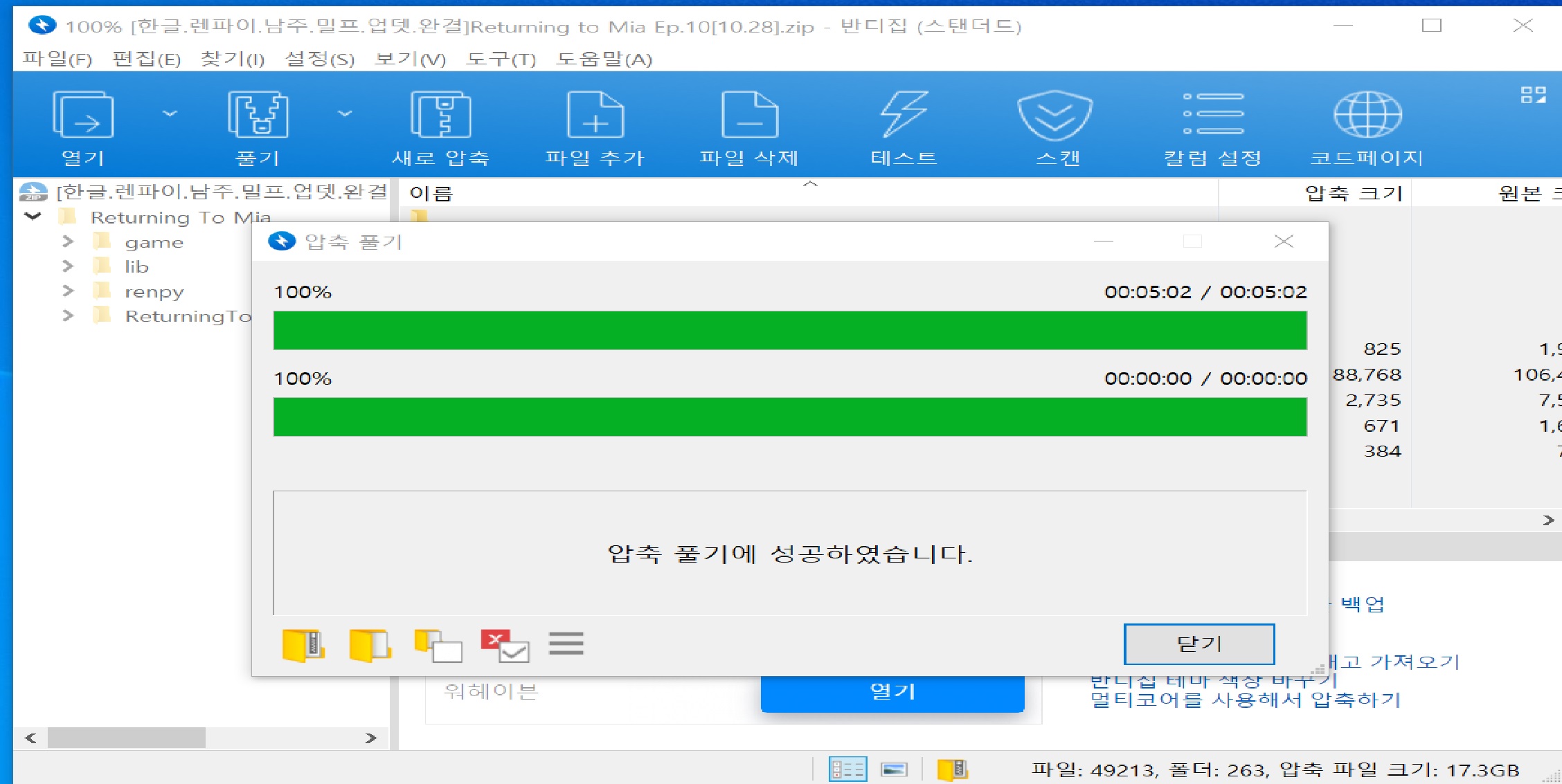Select the lib folder in tree
Screen dimensions: 1562x784
136,266
